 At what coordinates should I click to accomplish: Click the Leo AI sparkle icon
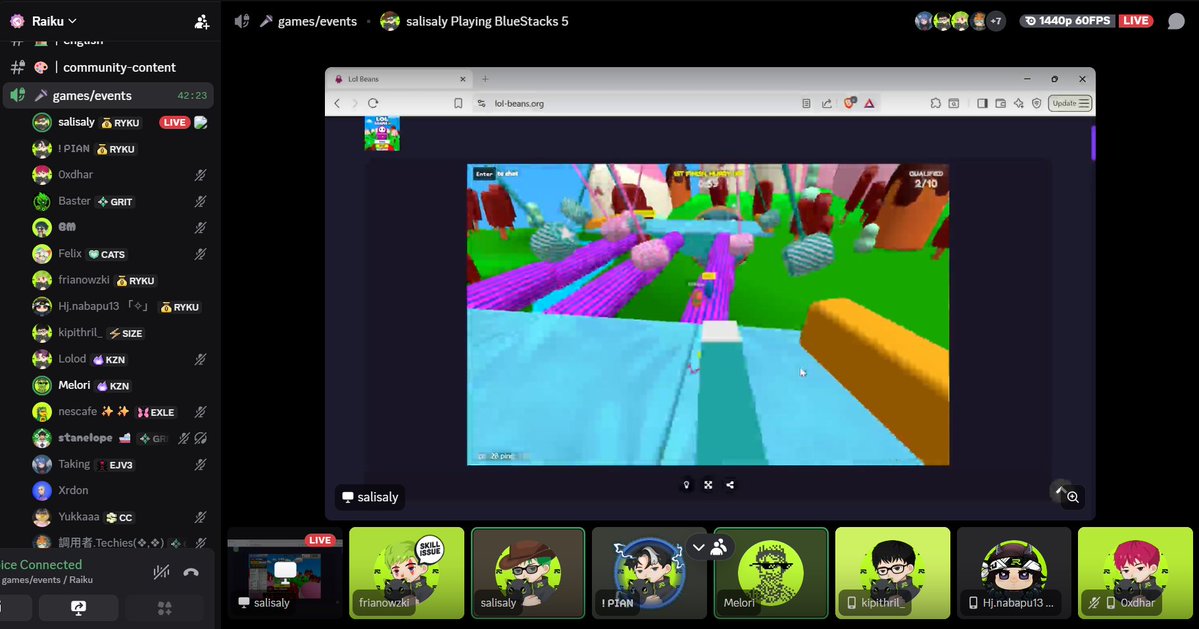point(1019,103)
